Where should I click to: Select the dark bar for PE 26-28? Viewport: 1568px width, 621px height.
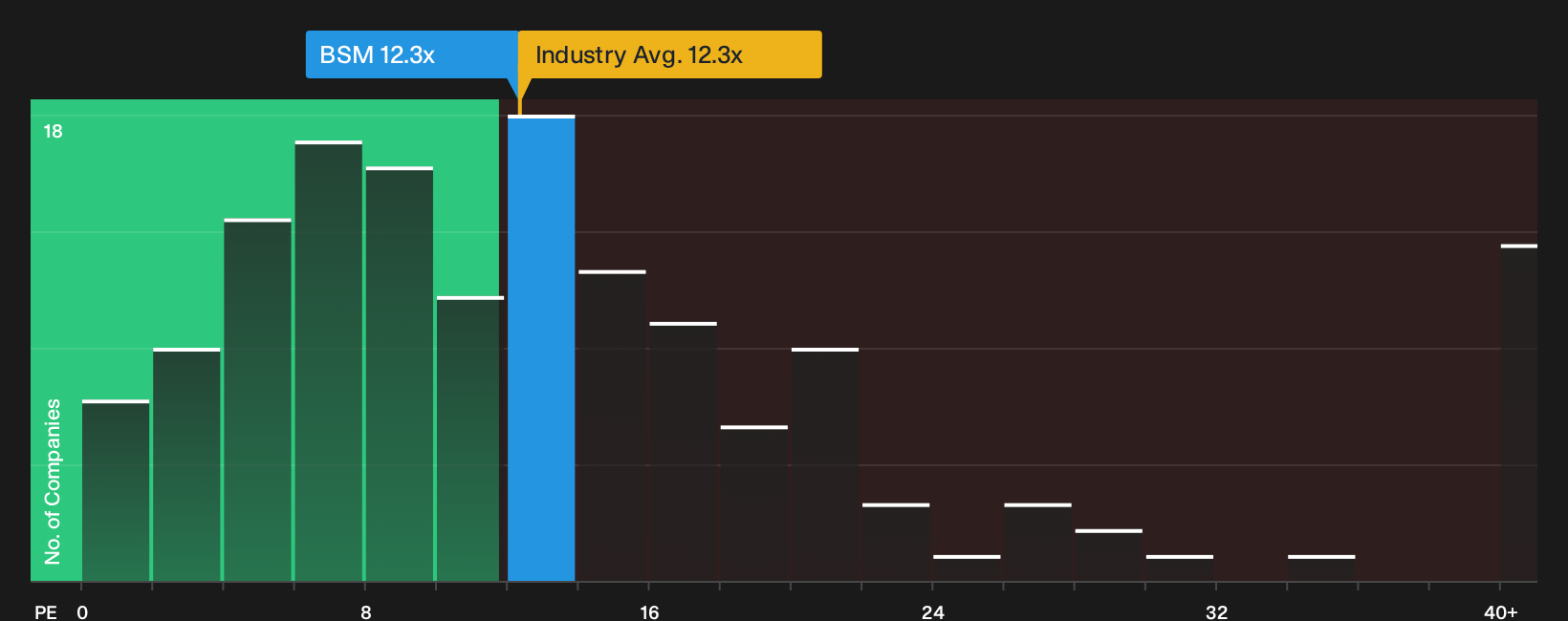(x=1037, y=543)
